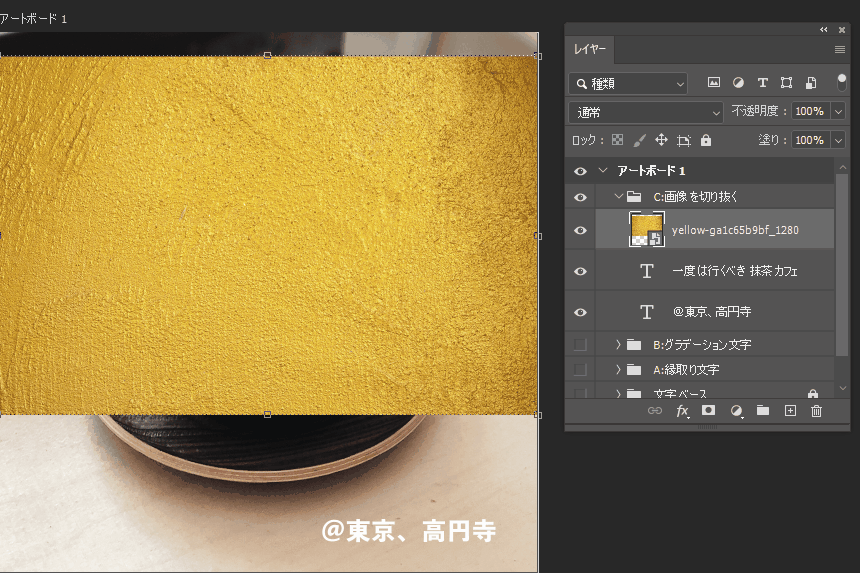This screenshot has height=573, width=860.
Task: Create new adjustment layer icon
Action: (x=737, y=411)
